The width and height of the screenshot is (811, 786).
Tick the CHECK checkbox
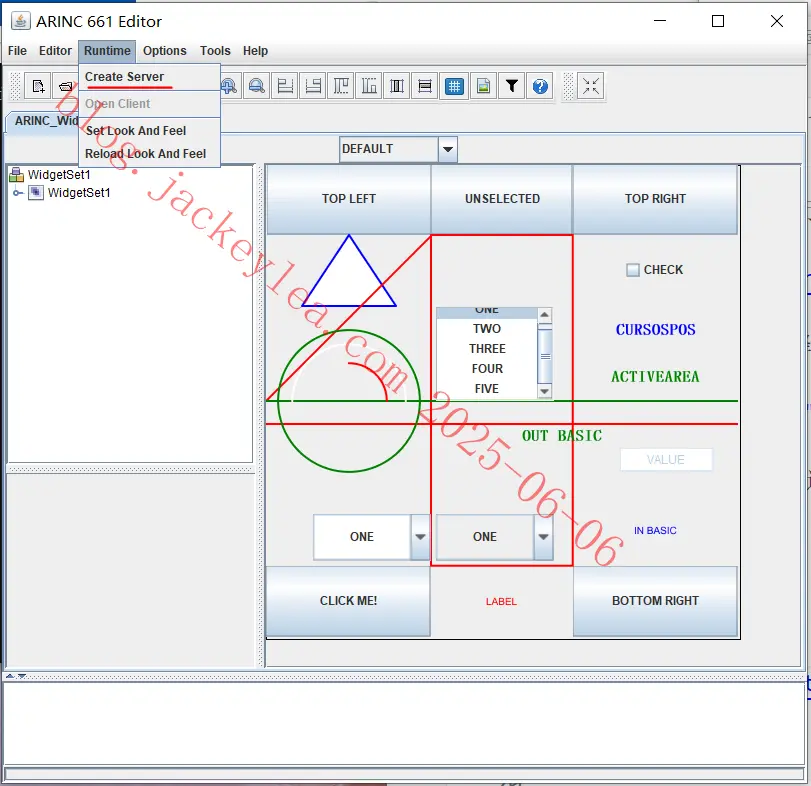pyautogui.click(x=632, y=270)
